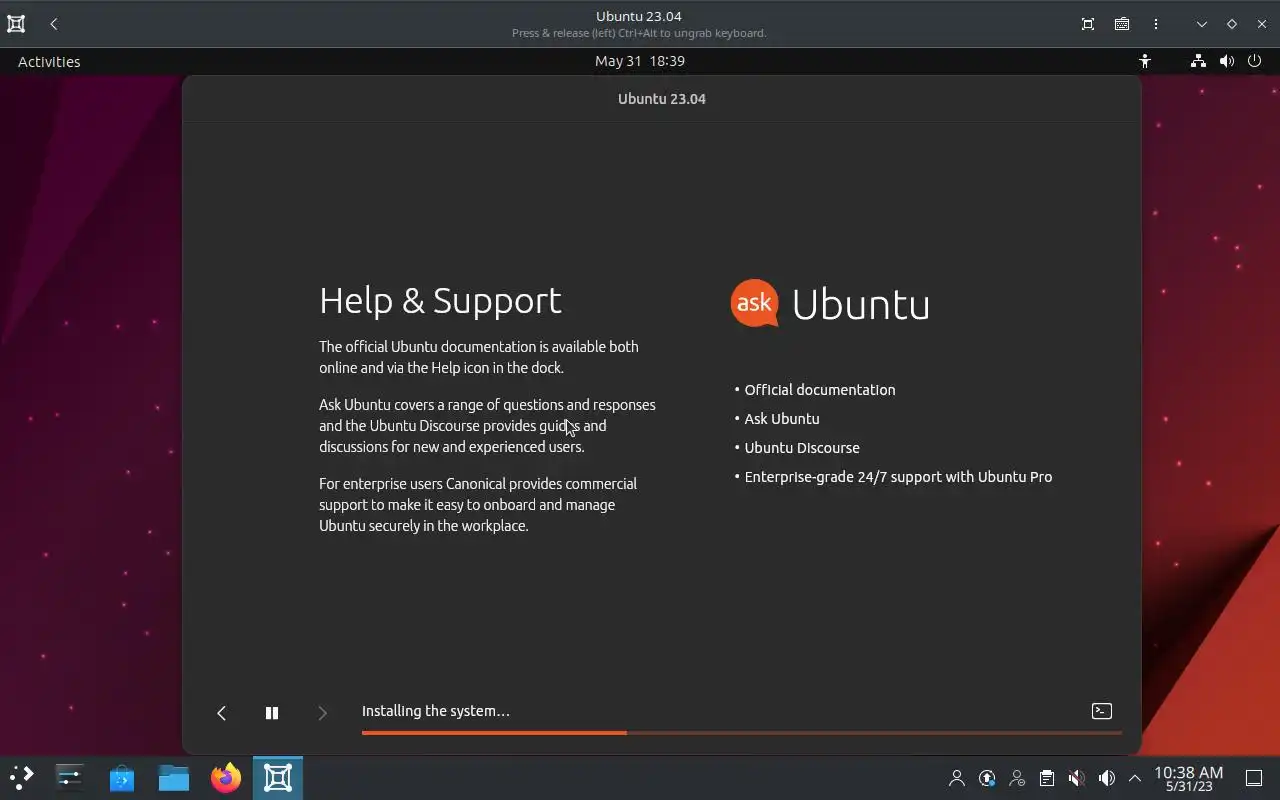Go back to Boxes collection view
This screenshot has width=1280, height=800.
click(54, 24)
